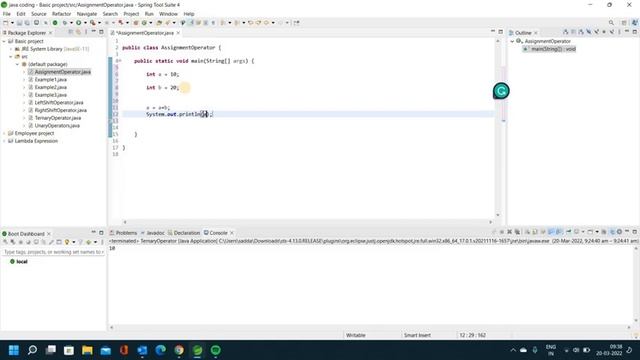Click Remove All Terminated Launches in Console
This screenshot has height=360, width=640.
coord(517,232)
